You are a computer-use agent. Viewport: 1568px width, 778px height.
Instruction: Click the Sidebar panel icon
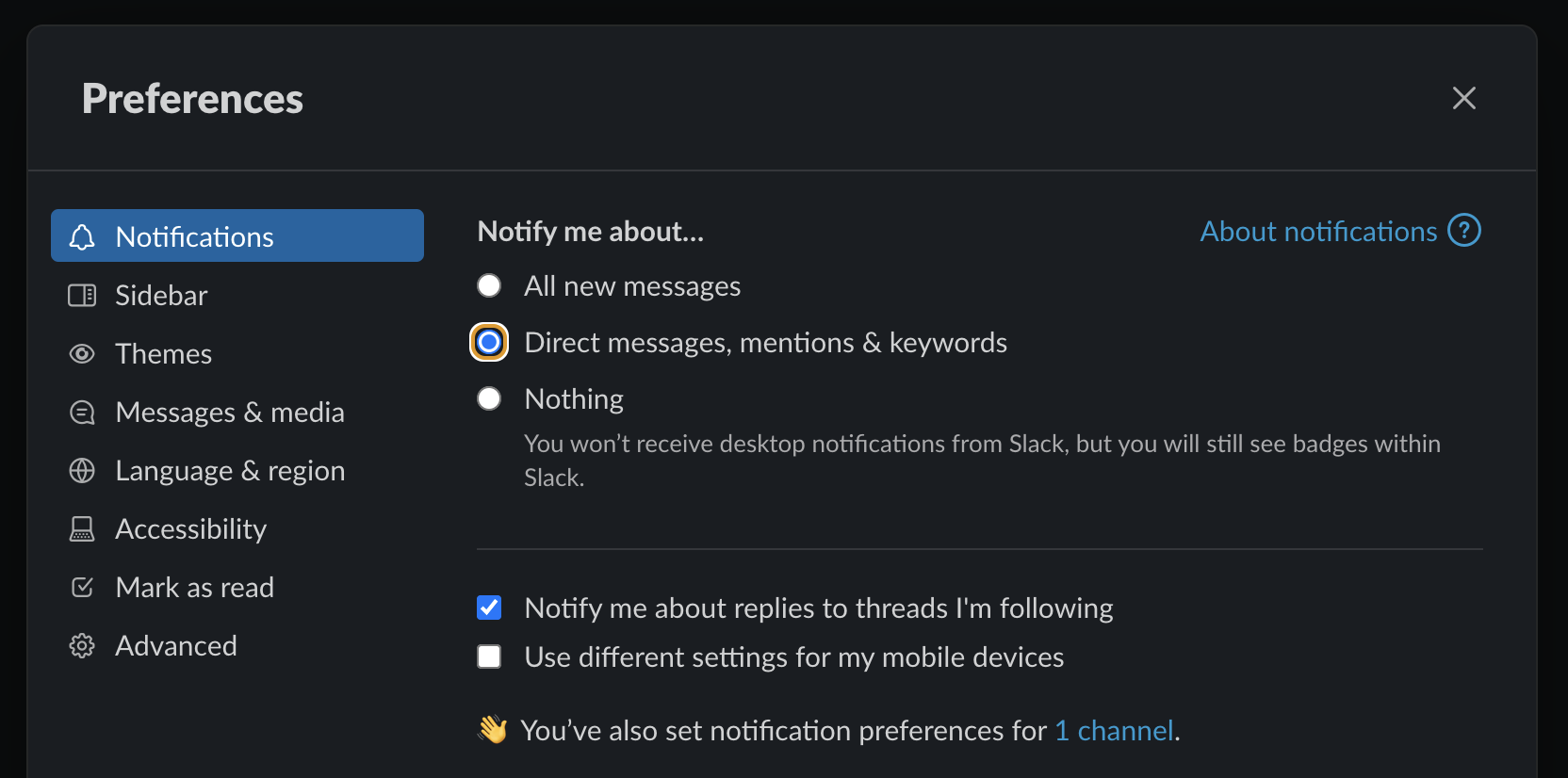pyautogui.click(x=82, y=296)
